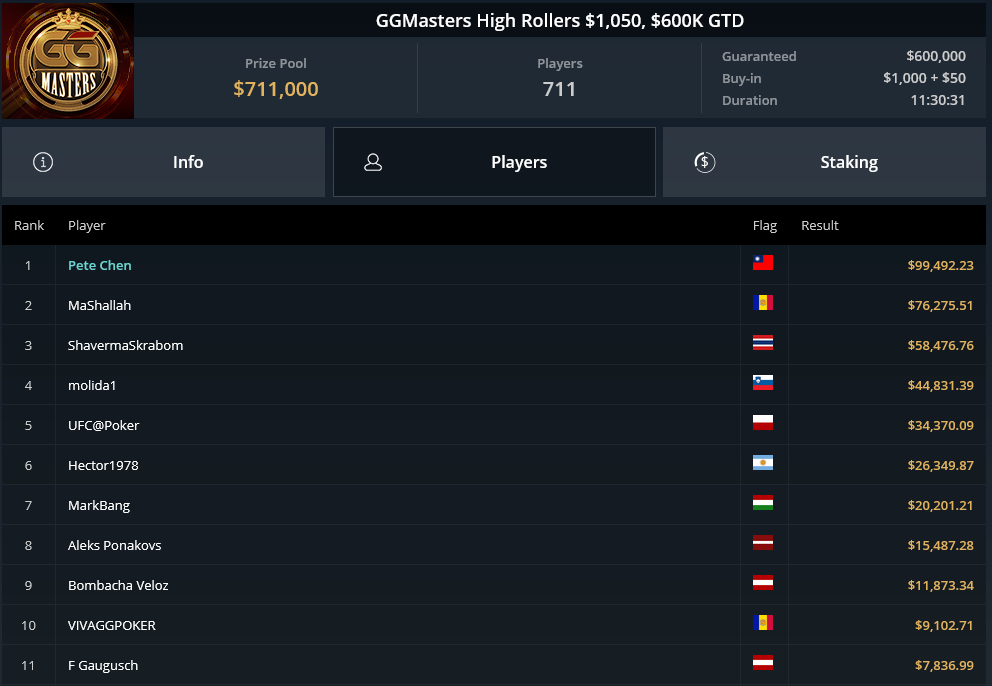
Task: Click the $711,000 prize pool amount
Action: point(276,89)
